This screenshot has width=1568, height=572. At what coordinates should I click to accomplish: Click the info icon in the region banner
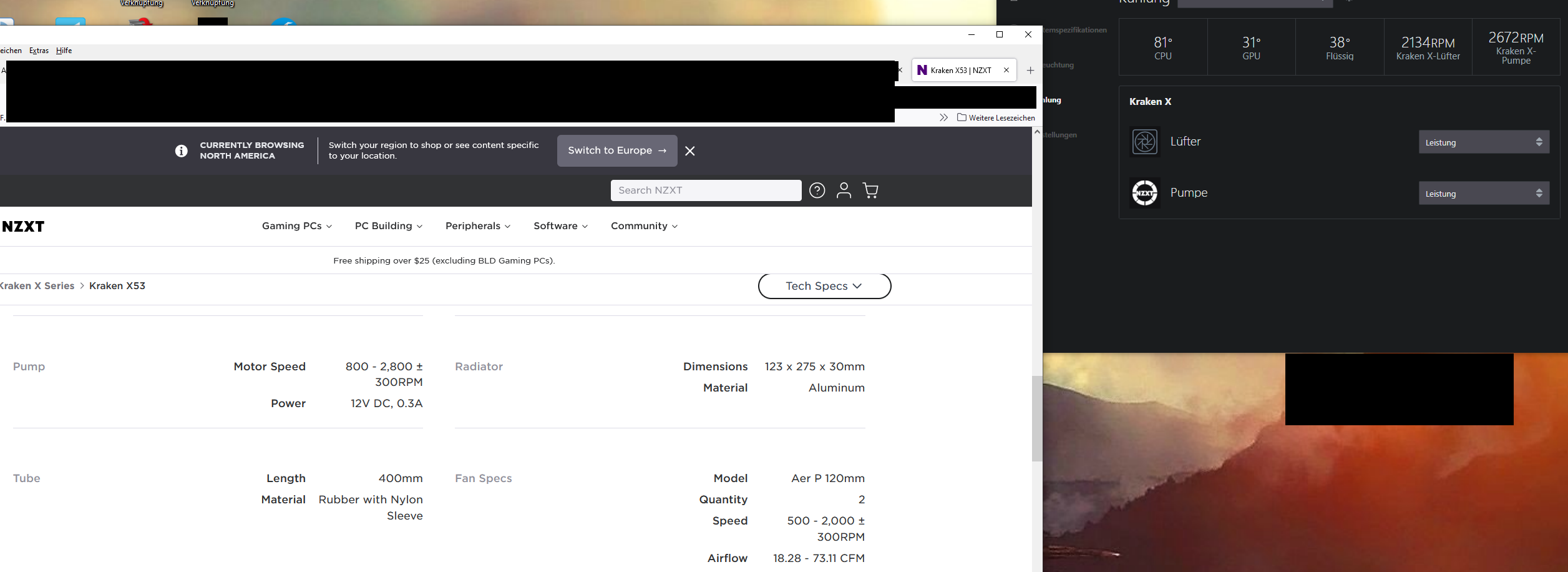tap(181, 150)
